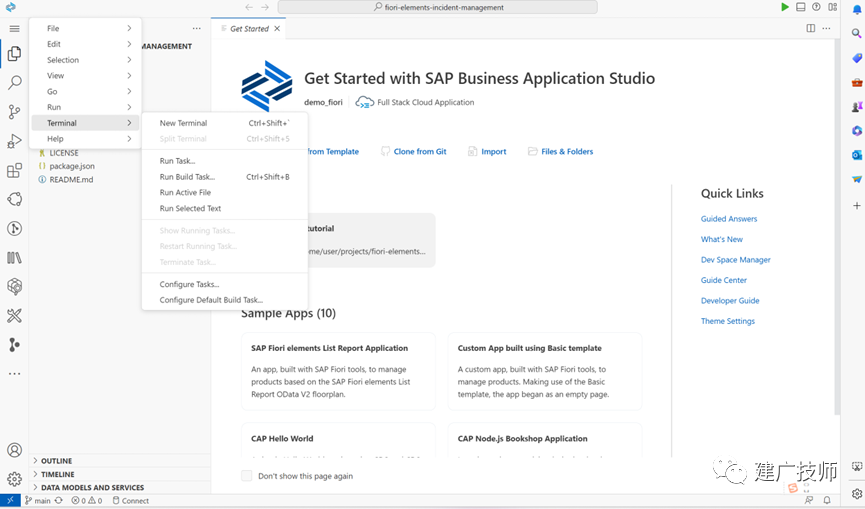
Task: Open Developer Guide quick link
Action: pyautogui.click(x=730, y=301)
